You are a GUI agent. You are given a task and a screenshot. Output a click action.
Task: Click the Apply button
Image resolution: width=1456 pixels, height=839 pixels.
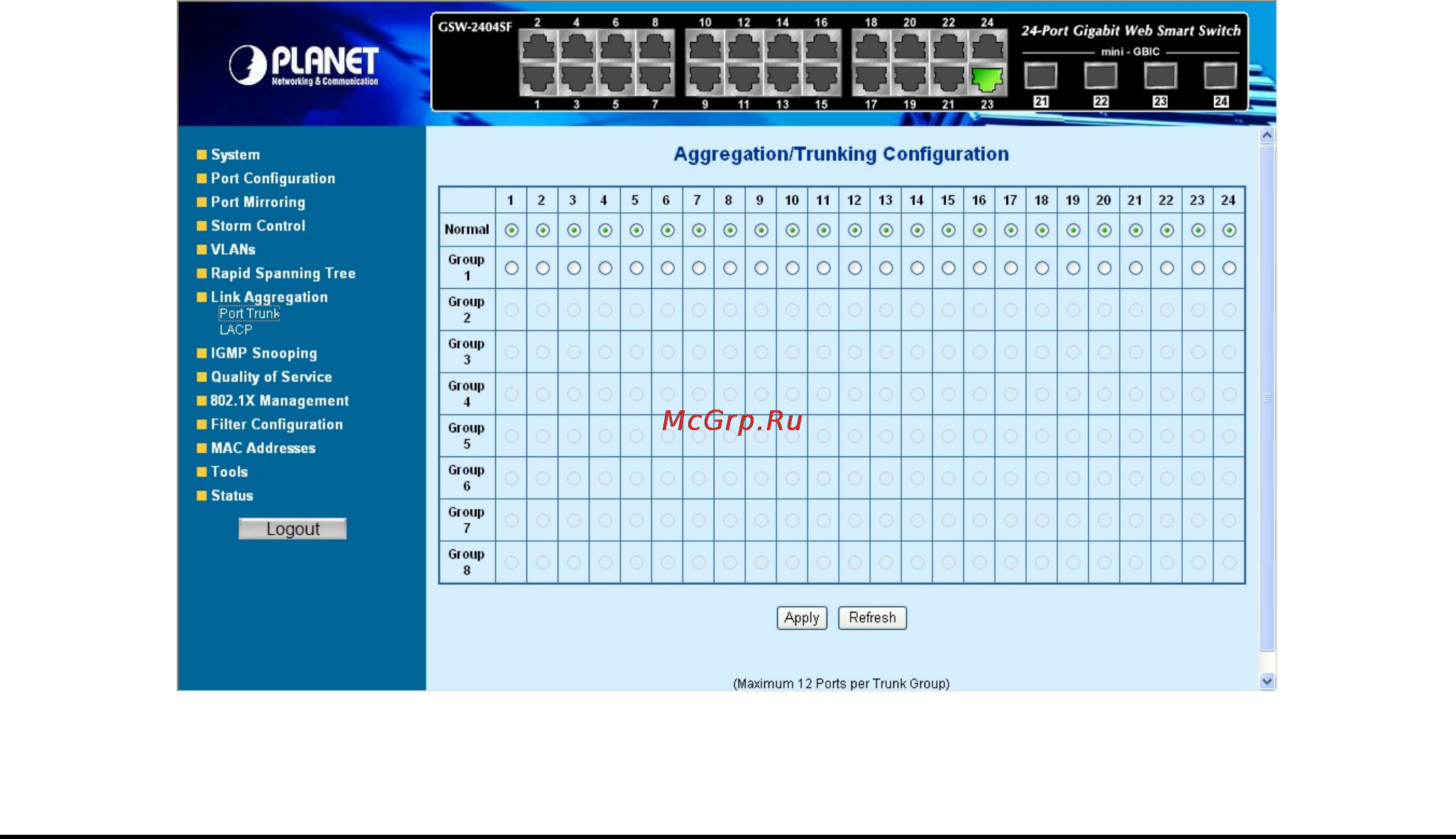point(802,618)
